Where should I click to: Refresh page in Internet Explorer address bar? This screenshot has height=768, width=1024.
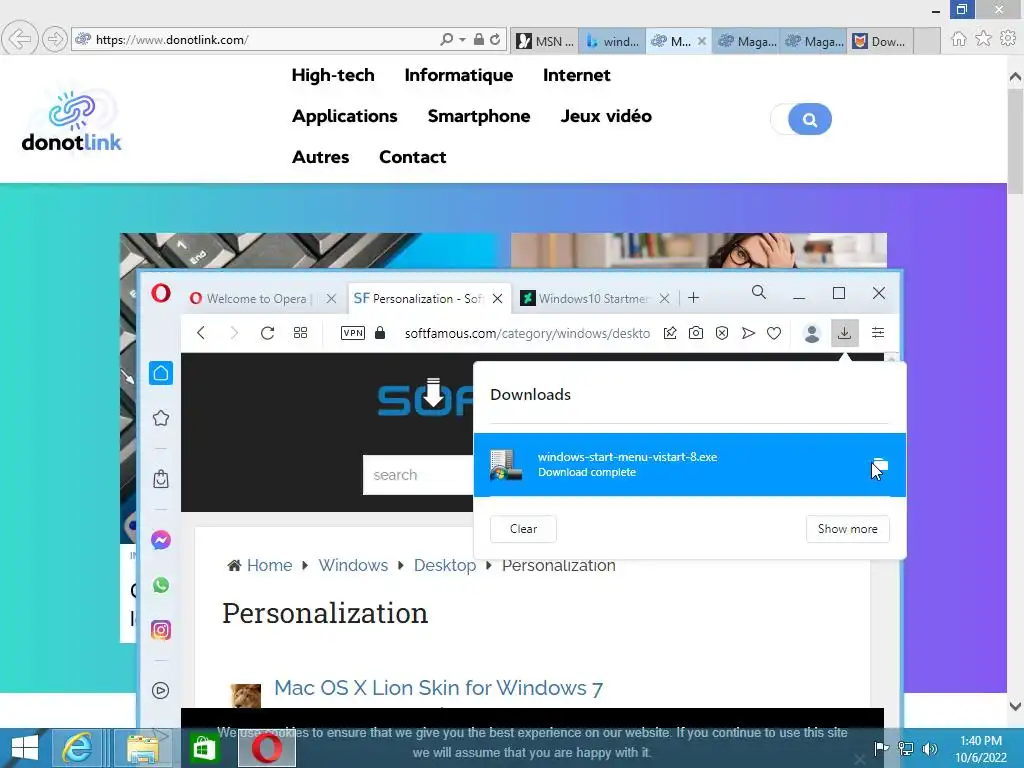[x=496, y=40]
